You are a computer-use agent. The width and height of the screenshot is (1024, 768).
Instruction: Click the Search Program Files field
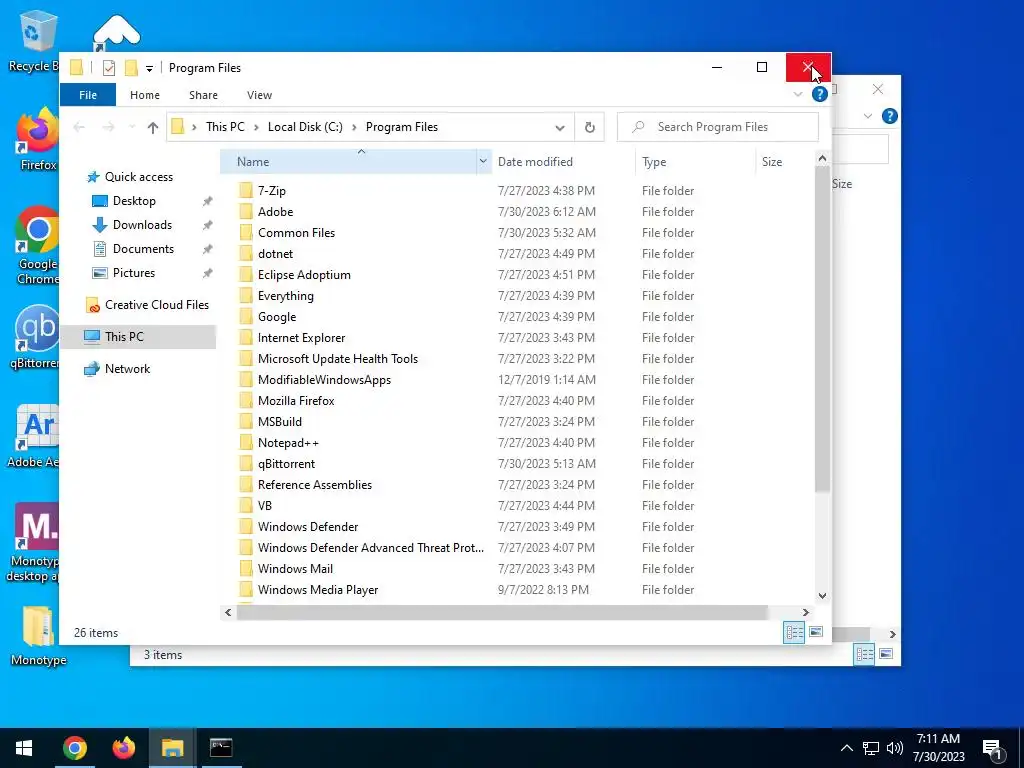pos(717,127)
